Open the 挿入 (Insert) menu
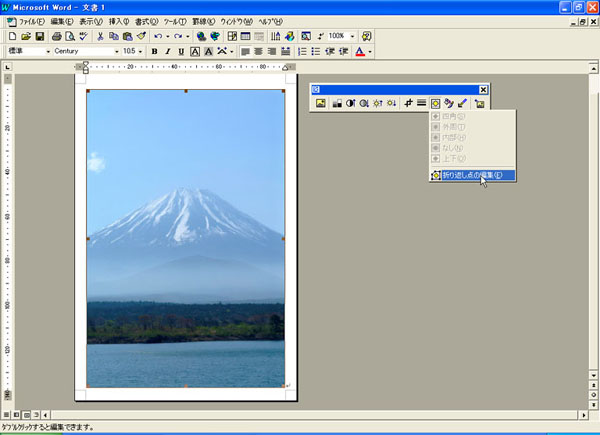 click(118, 21)
